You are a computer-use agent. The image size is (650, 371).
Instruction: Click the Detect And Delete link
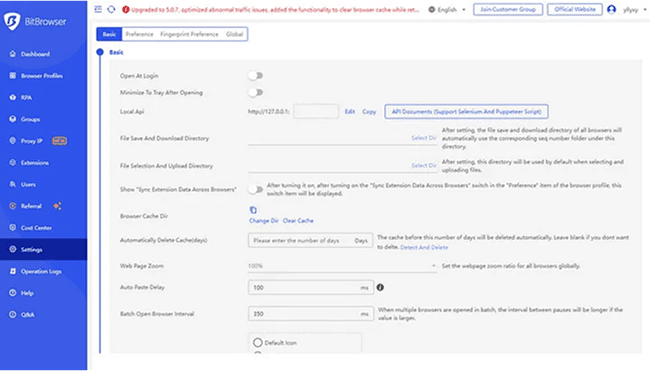424,247
